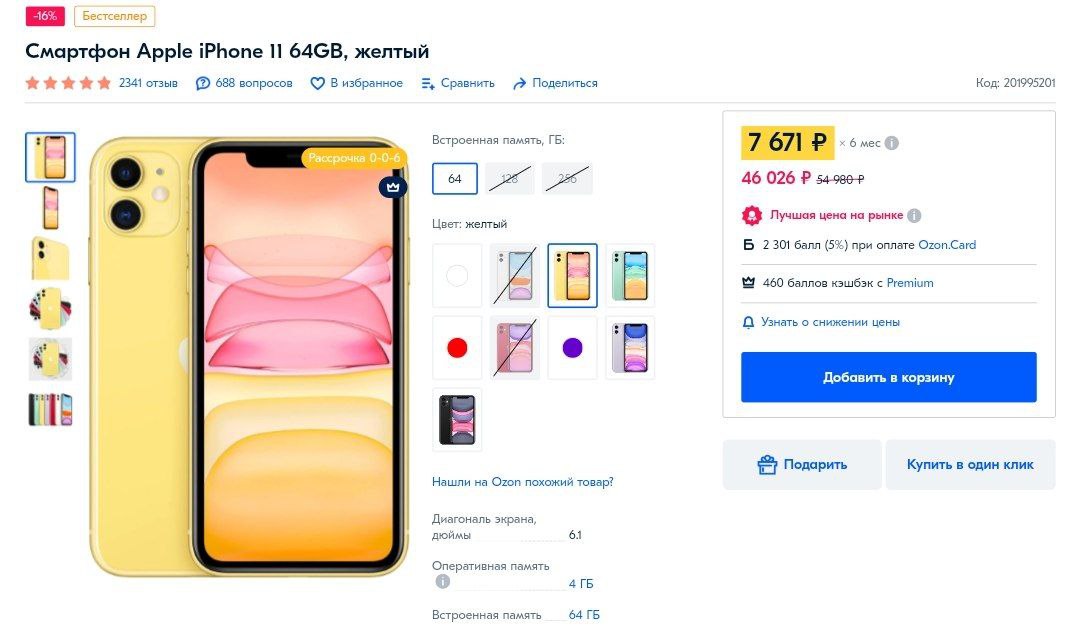
Task: Click the Подарить gift button
Action: [802, 465]
